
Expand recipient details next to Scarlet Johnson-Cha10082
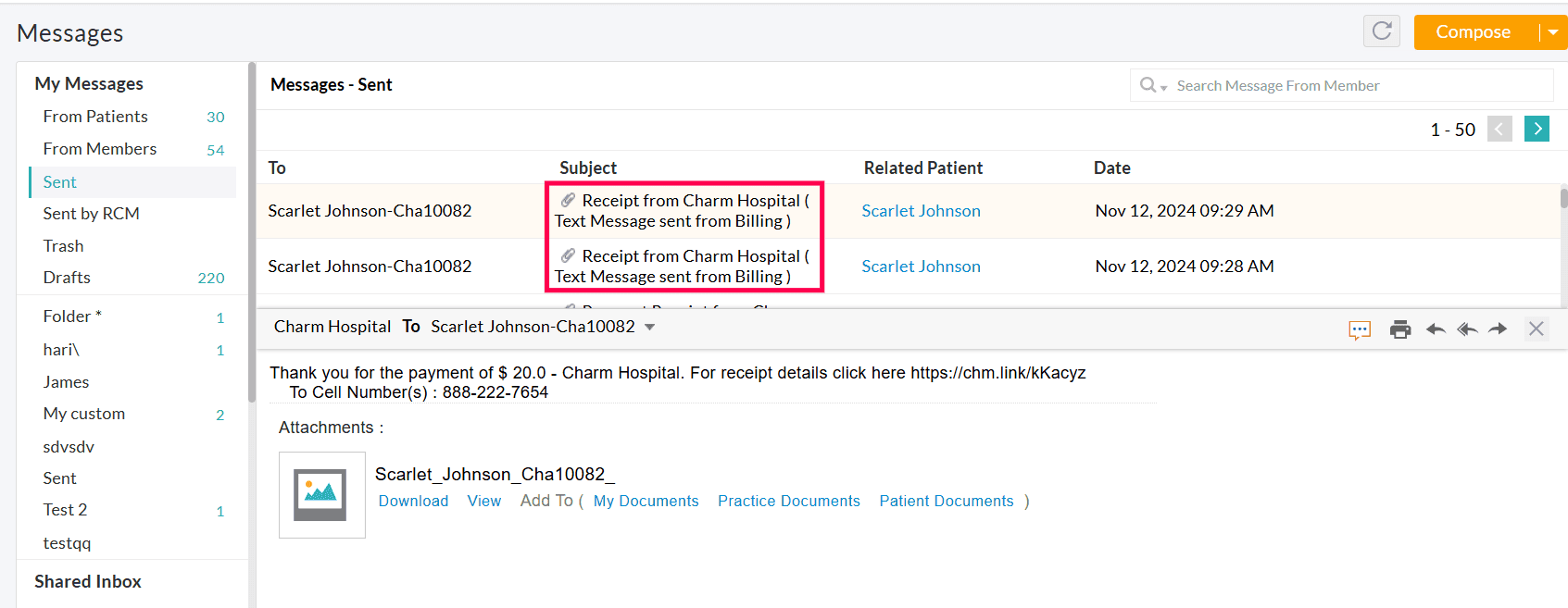649,328
